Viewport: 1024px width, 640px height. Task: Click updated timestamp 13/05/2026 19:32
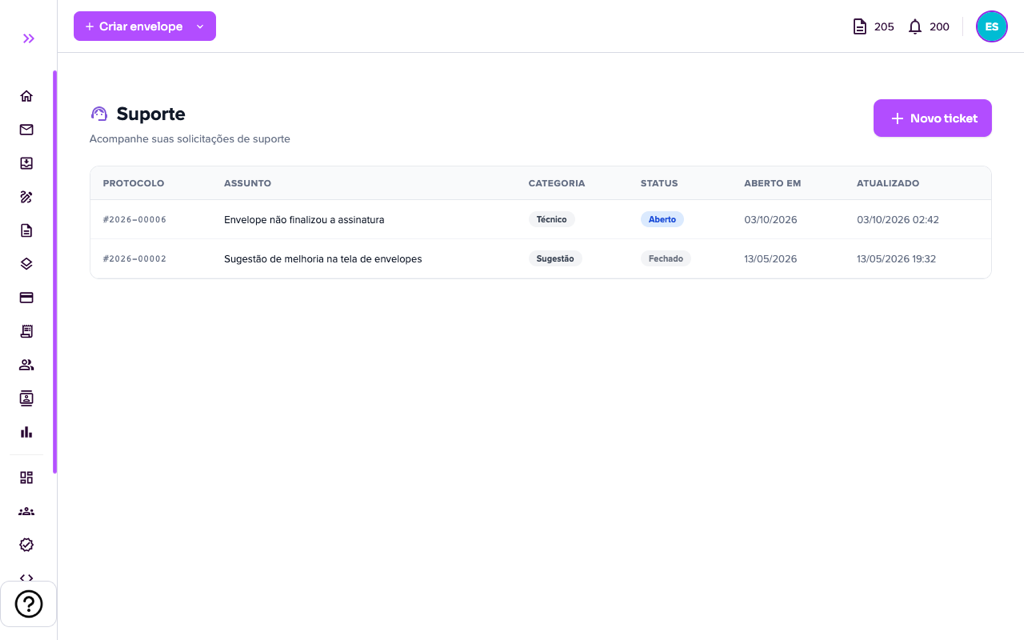(x=896, y=259)
